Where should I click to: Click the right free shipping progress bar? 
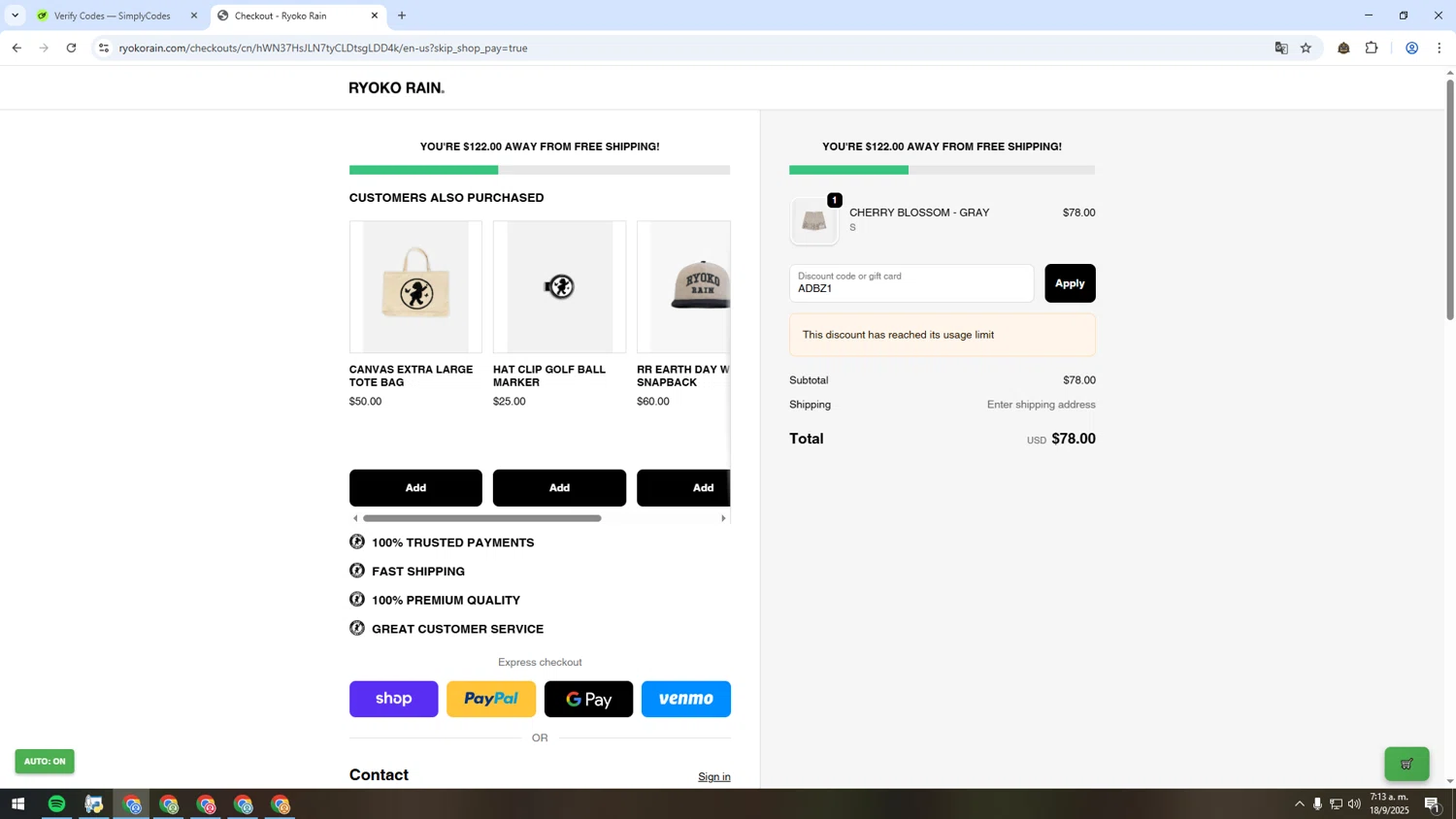(x=943, y=170)
